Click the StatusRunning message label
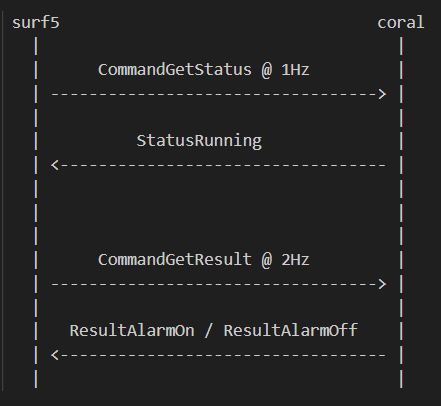Image resolution: width=441 pixels, height=406 pixels. 199,141
